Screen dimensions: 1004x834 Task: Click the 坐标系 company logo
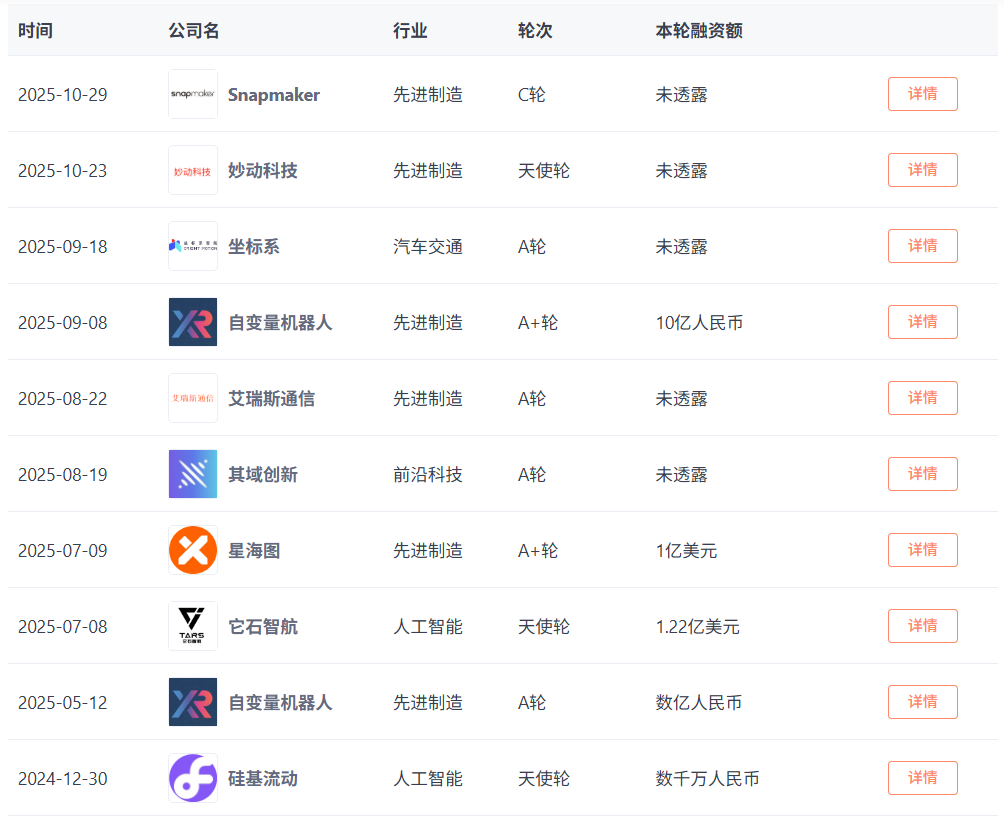coord(193,246)
